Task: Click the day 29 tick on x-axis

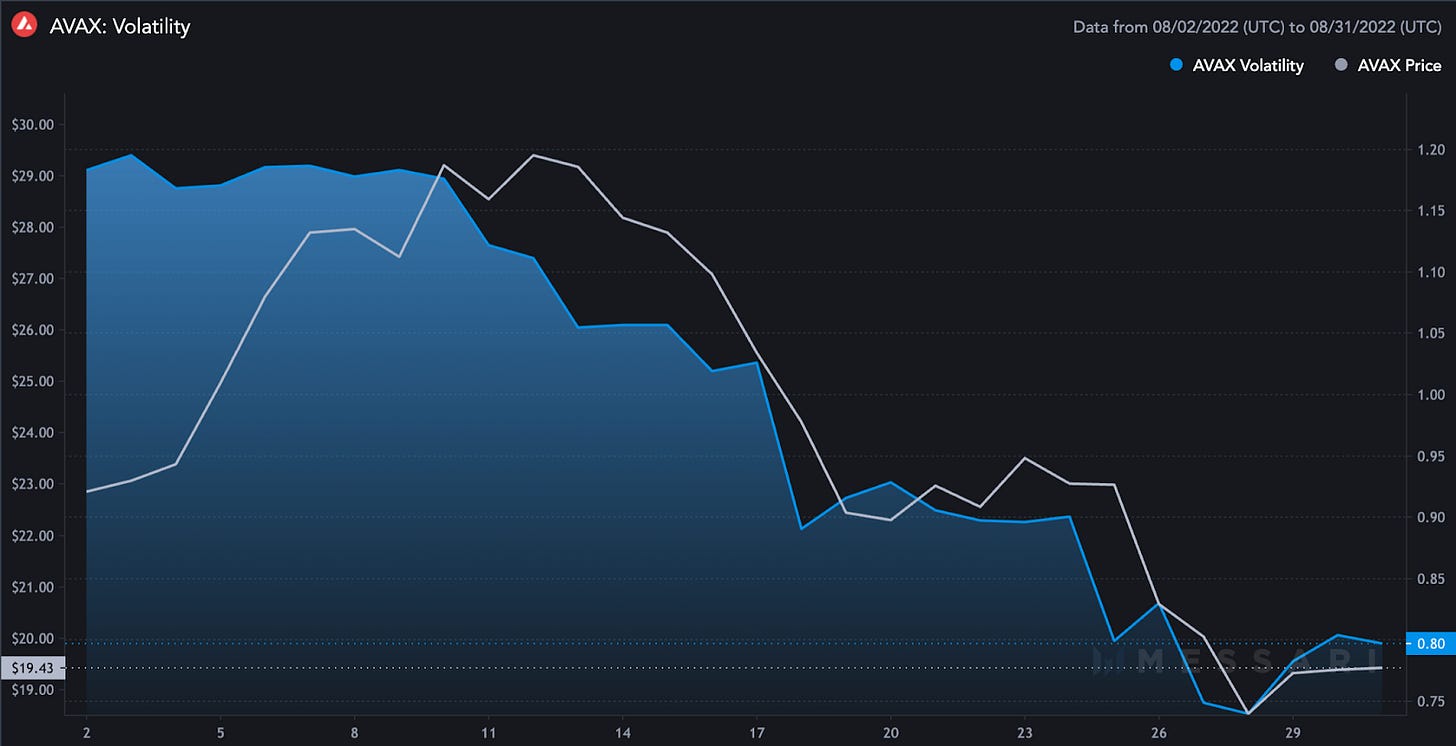Action: pos(1292,732)
